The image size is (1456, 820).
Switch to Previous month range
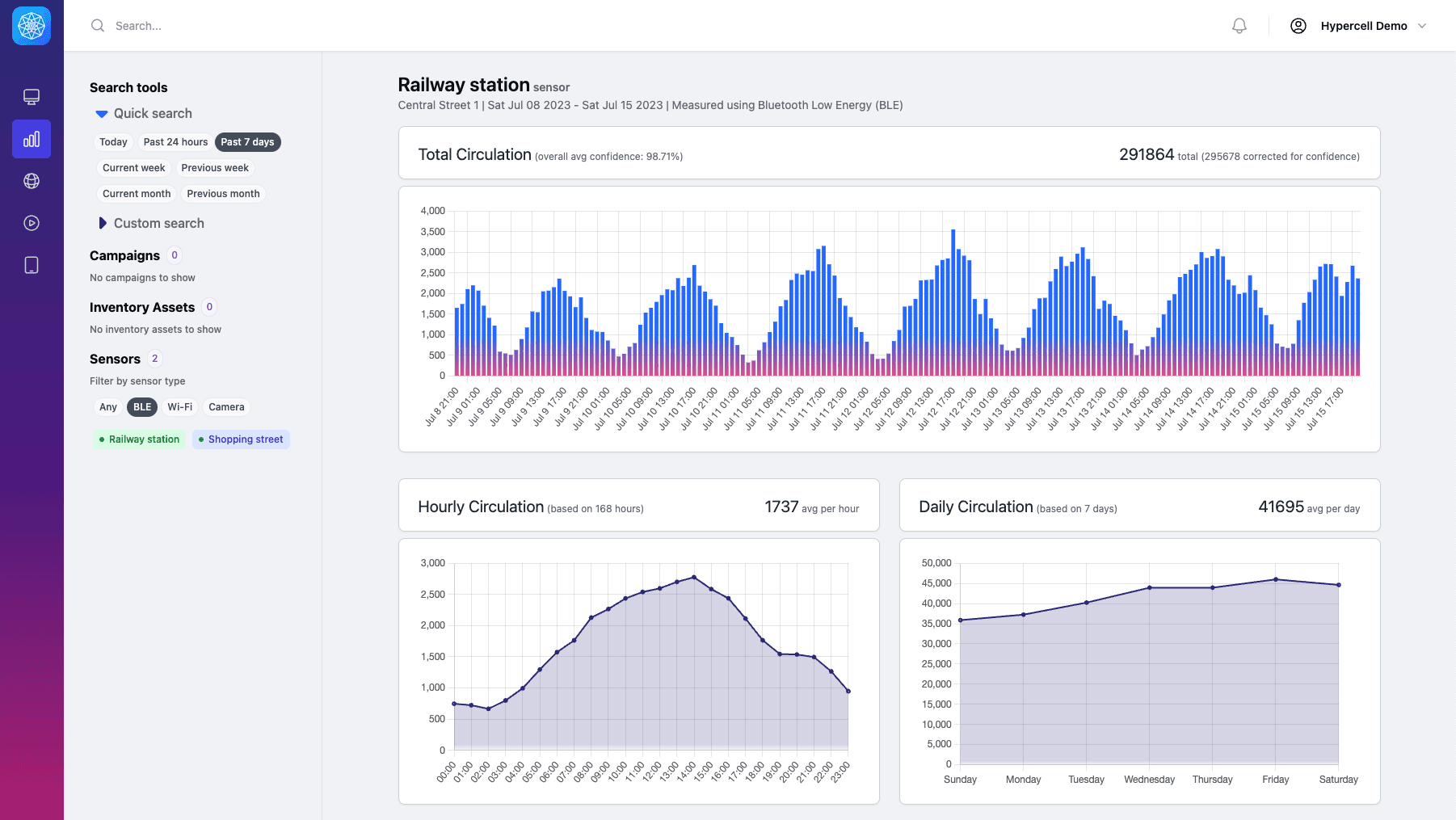tap(223, 194)
